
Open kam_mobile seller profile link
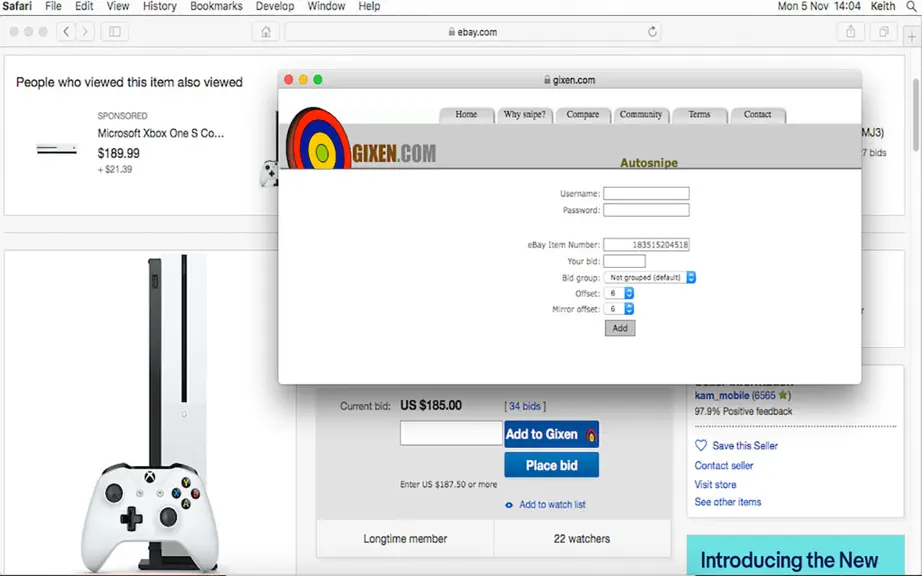(722, 396)
